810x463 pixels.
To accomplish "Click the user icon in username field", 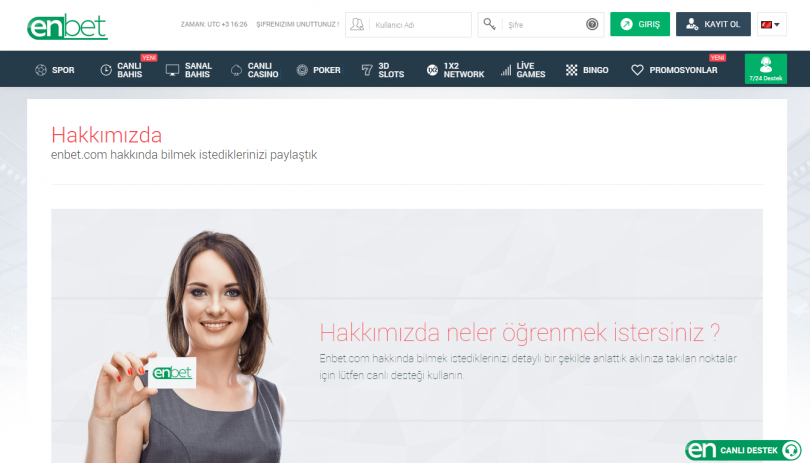I will (x=357, y=24).
